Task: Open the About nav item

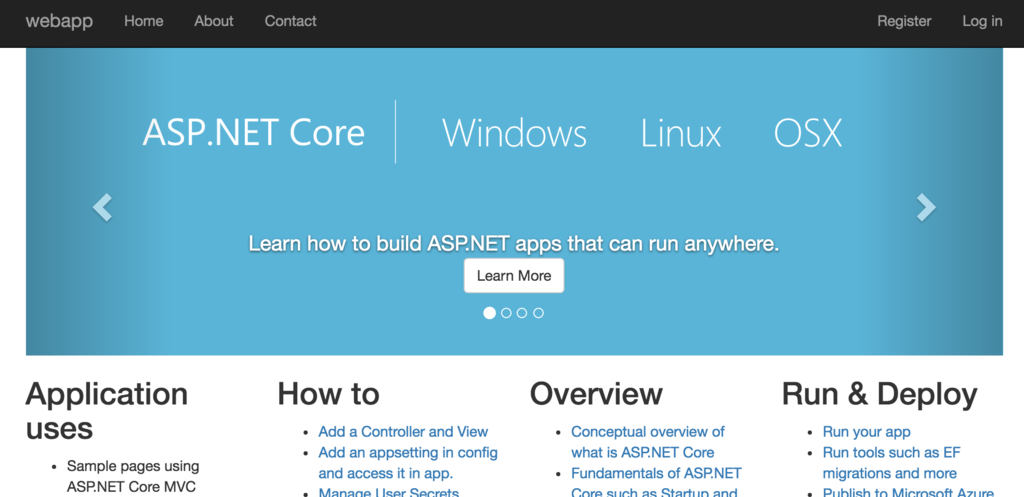Action: click(214, 21)
